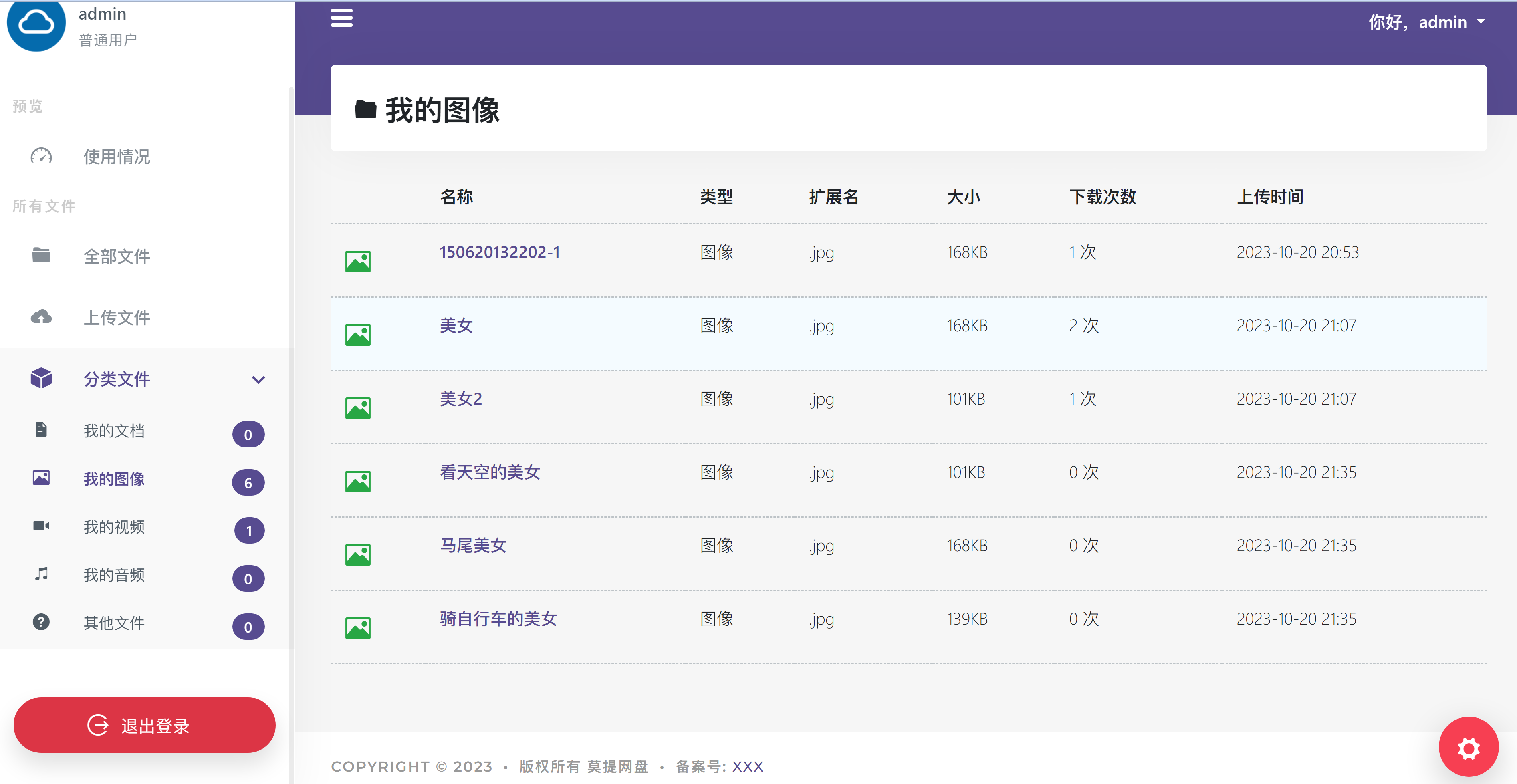Click upload time 2023-10-20 20:53
Image resolution: width=1517 pixels, height=784 pixels.
pyautogui.click(x=1298, y=252)
